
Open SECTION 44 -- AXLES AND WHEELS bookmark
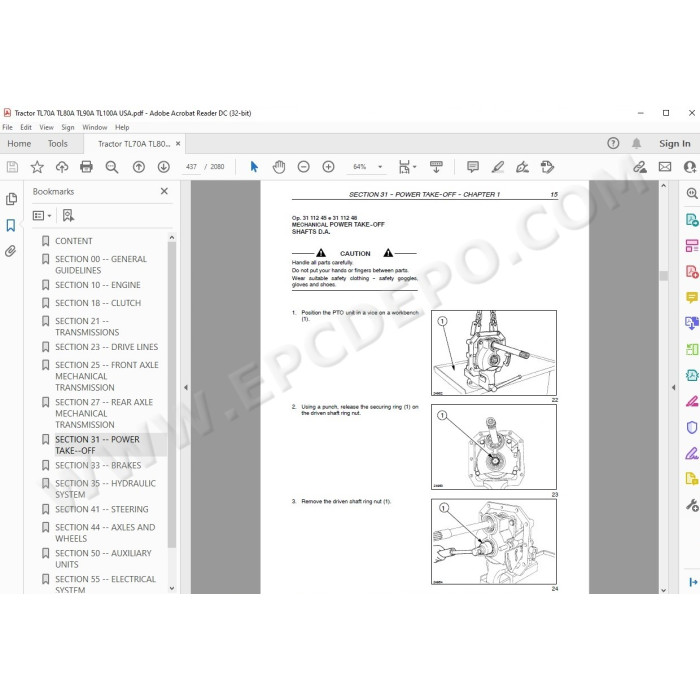(105, 533)
